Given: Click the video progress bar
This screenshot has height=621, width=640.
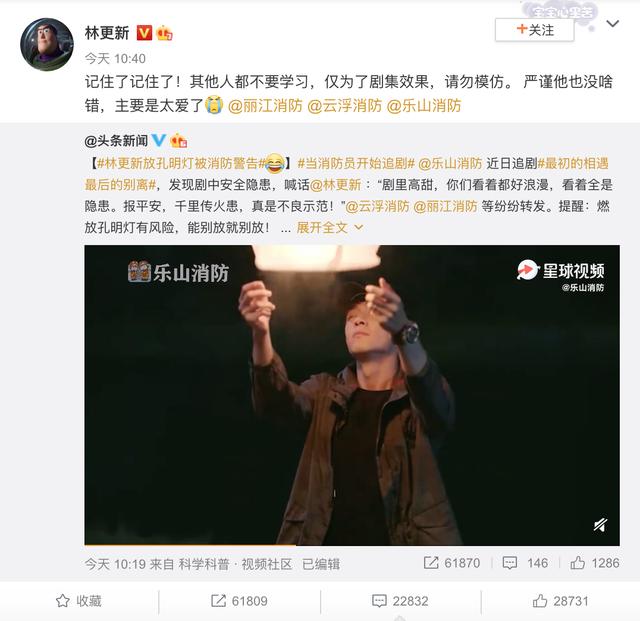Looking at the screenshot, I should pyautogui.click(x=352, y=545).
